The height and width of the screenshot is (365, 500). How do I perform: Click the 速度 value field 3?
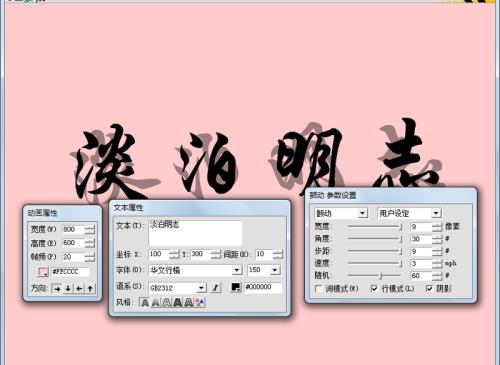point(421,264)
